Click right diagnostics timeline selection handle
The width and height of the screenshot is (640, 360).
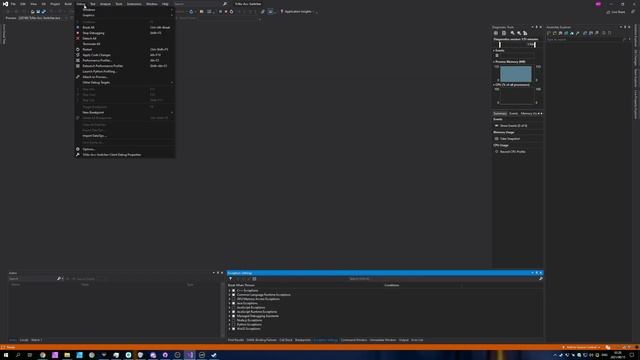[535, 44]
